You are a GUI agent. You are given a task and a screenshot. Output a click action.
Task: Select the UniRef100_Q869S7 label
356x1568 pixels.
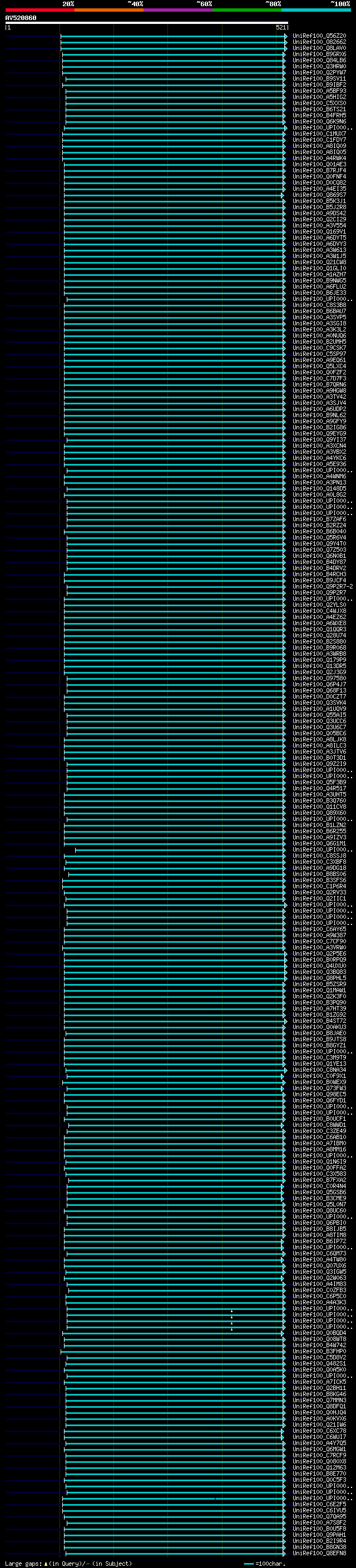click(319, 195)
